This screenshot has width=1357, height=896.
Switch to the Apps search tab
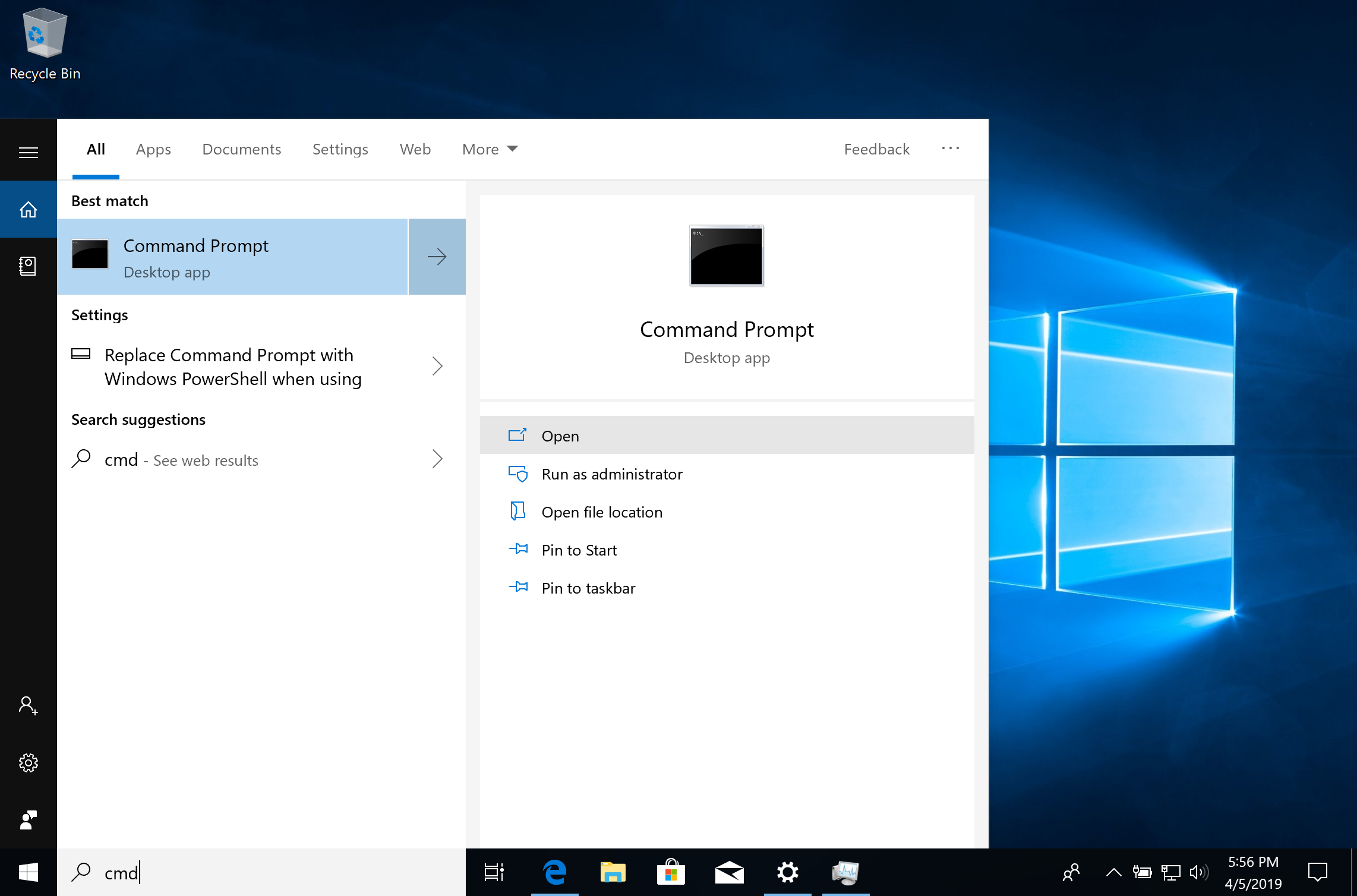[x=153, y=148]
